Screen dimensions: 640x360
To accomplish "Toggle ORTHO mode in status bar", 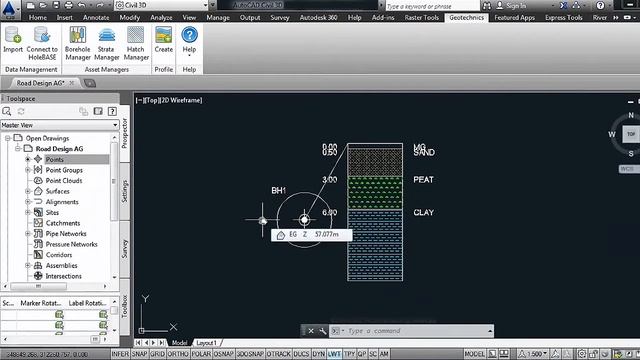I will pyautogui.click(x=178, y=354).
